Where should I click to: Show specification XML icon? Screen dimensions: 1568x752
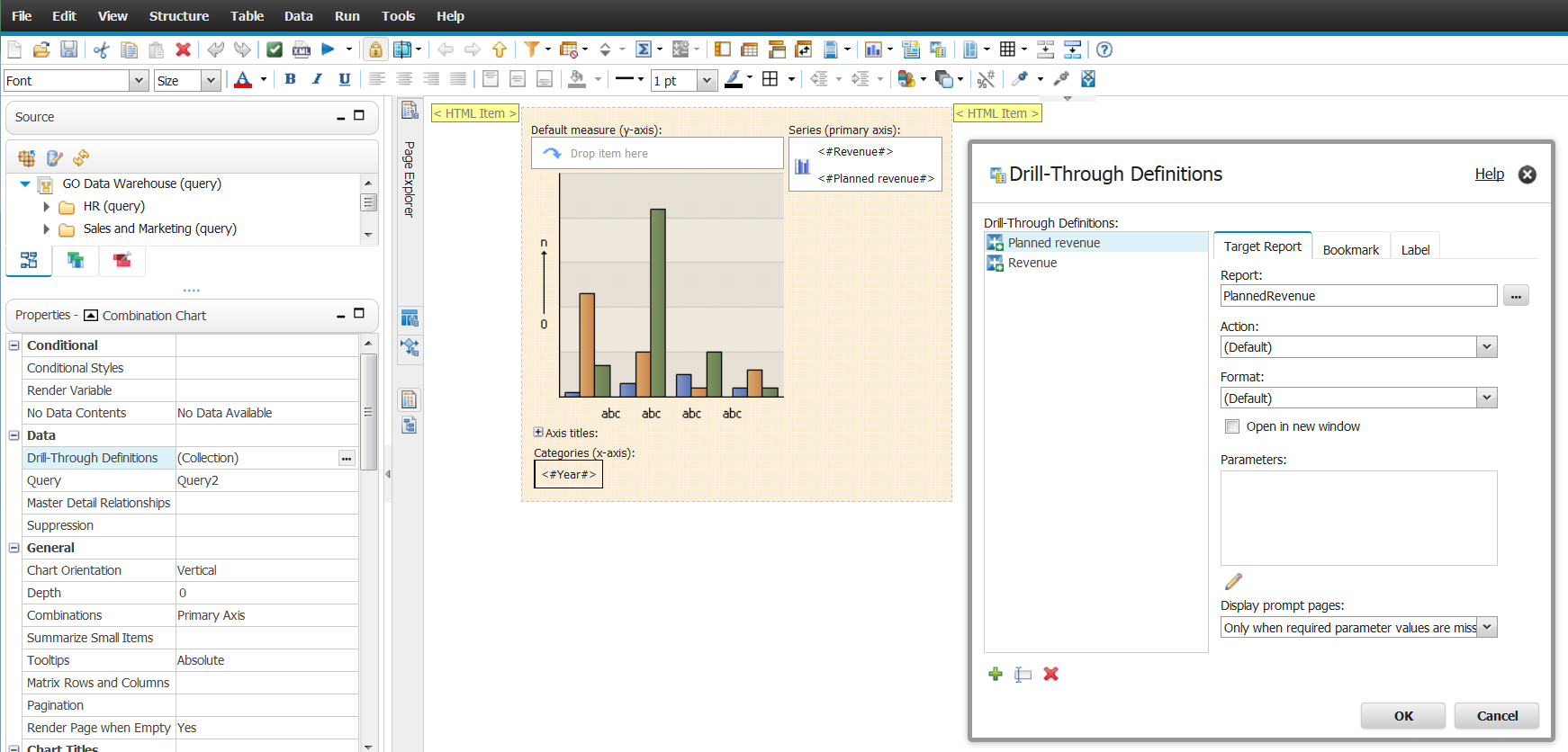click(302, 49)
